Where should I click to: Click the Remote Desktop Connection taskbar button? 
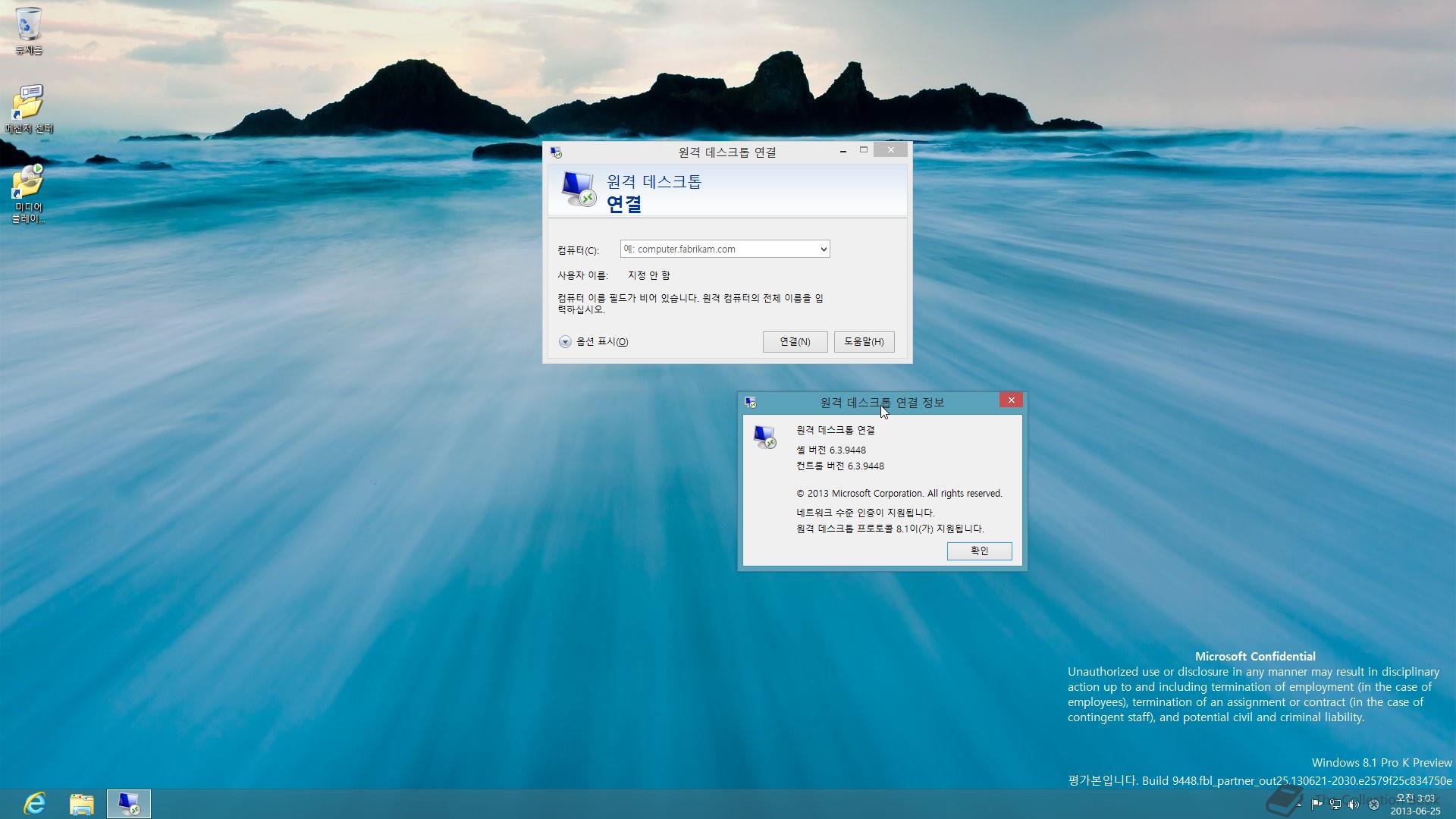coord(129,803)
